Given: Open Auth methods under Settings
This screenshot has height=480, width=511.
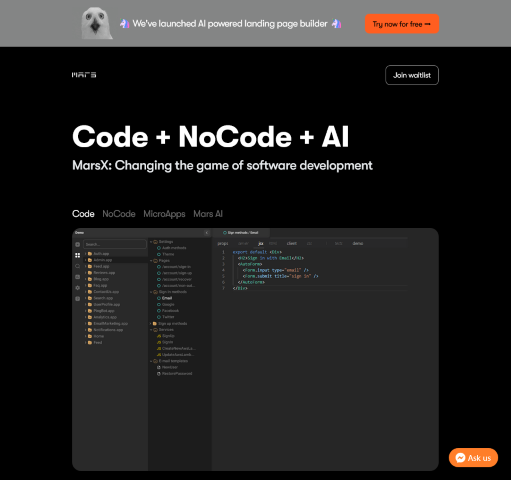Looking at the screenshot, I should (174, 248).
